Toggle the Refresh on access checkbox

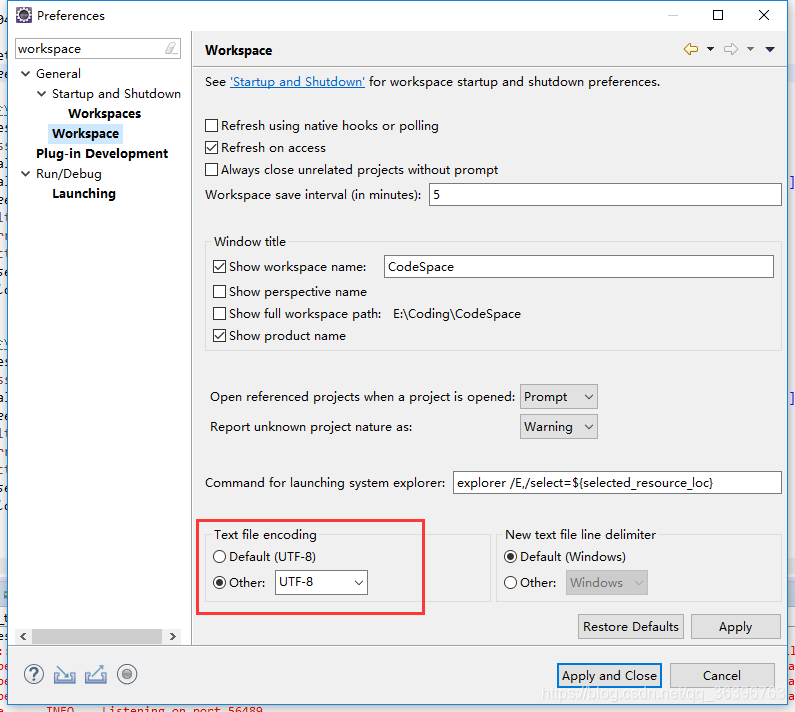click(211, 148)
